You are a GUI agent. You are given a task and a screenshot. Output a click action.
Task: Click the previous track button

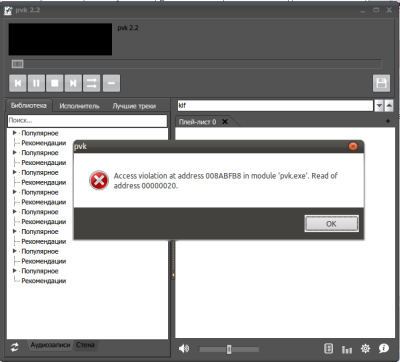(18, 83)
